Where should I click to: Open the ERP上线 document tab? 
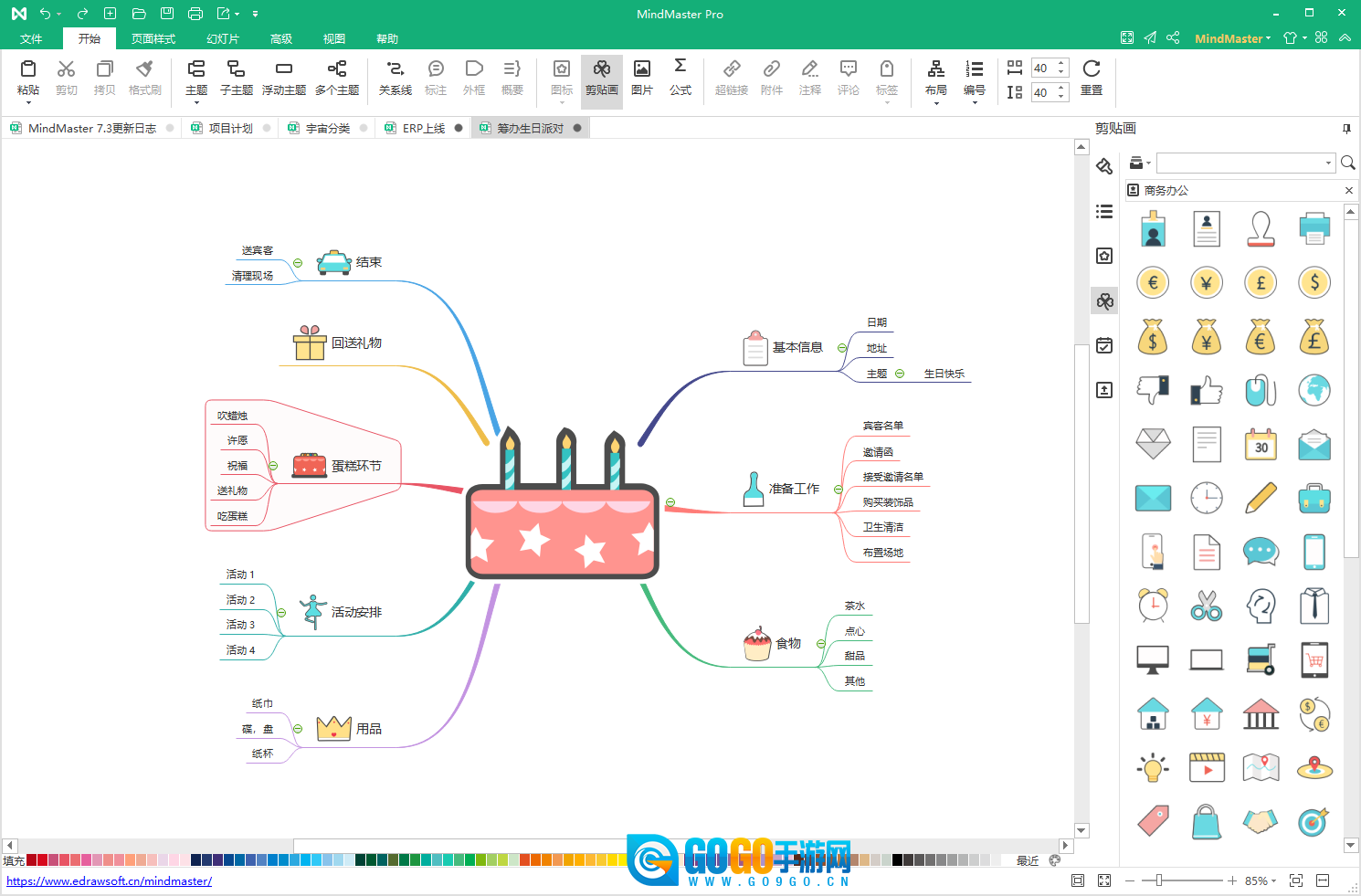424,128
